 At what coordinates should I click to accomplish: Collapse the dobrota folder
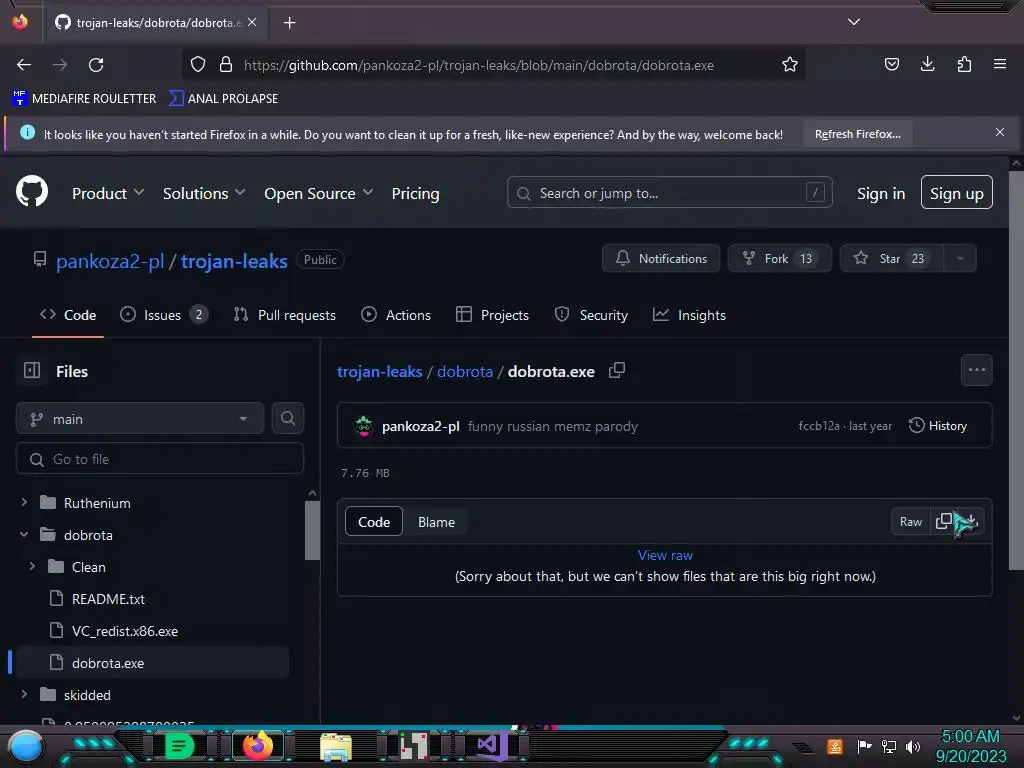pos(24,534)
